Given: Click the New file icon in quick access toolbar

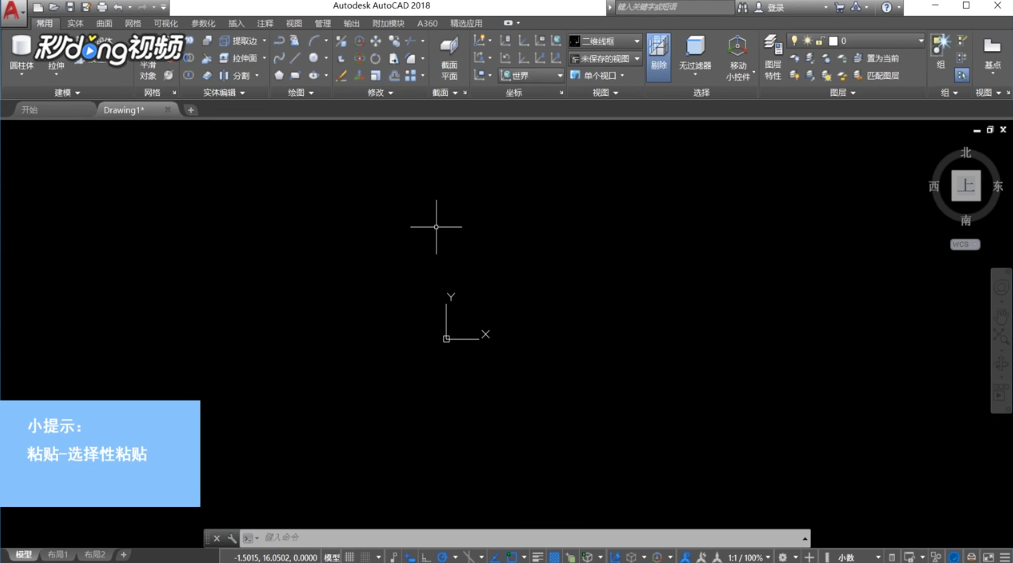Looking at the screenshot, I should (x=39, y=7).
